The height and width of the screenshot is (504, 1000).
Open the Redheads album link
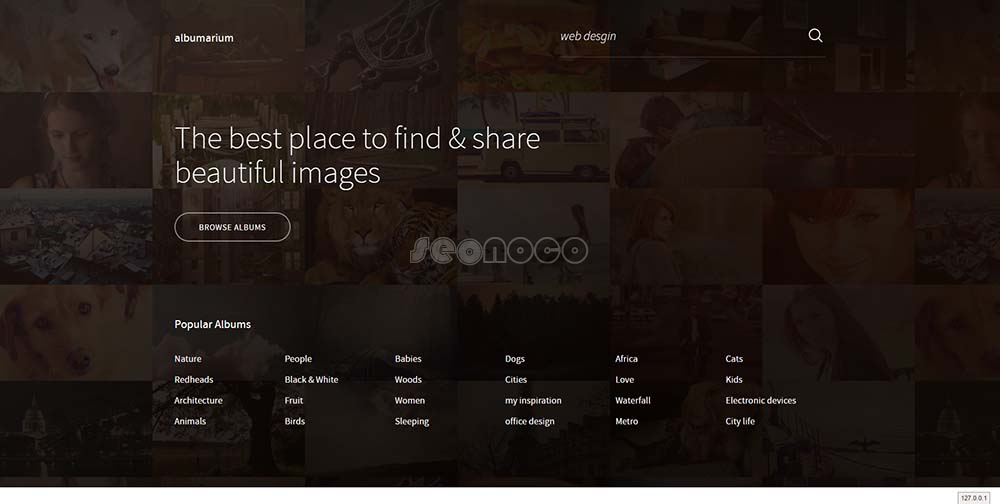click(x=194, y=380)
